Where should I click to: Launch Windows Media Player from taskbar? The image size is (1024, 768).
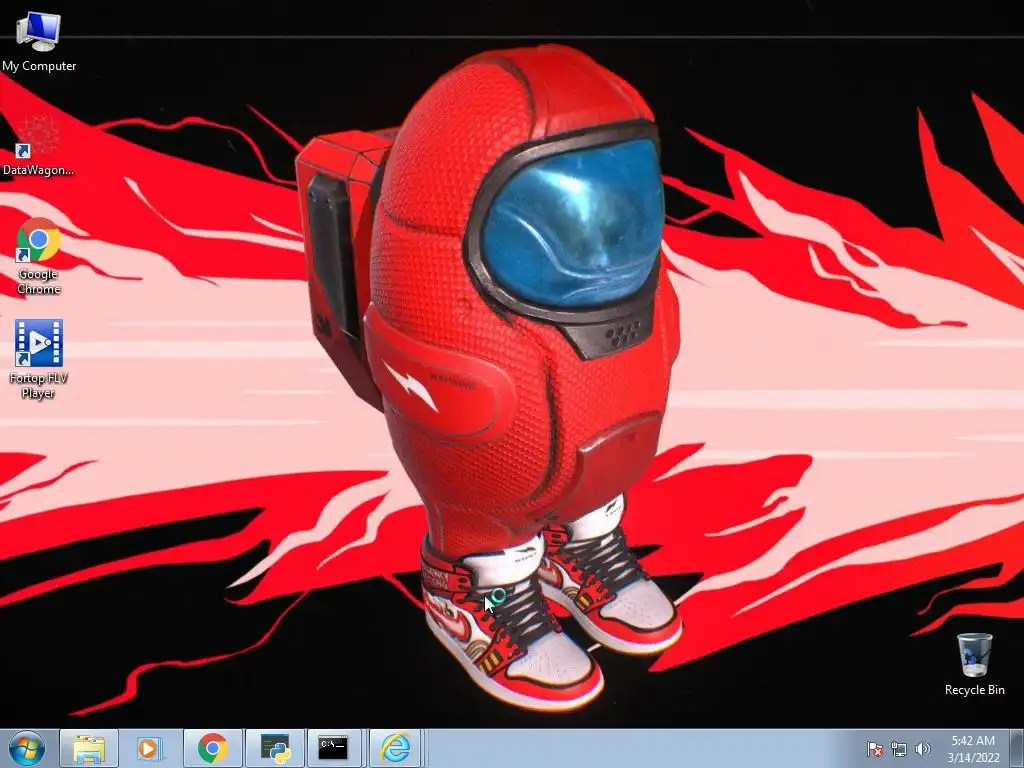click(150, 748)
